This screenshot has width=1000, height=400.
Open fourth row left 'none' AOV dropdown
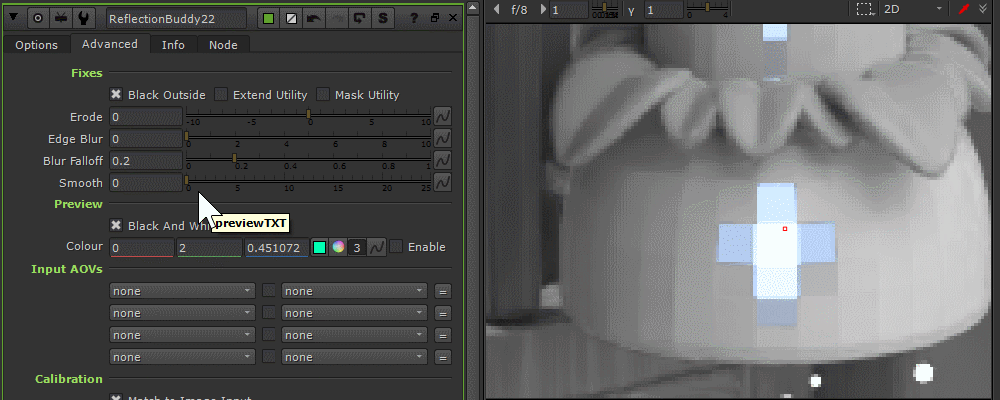pyautogui.click(x=182, y=357)
